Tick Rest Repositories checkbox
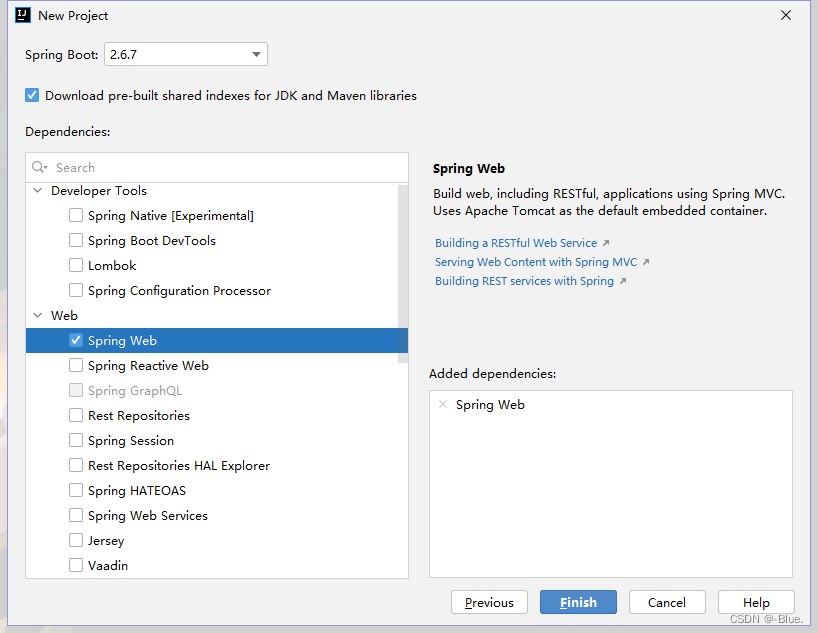Image resolution: width=818 pixels, height=633 pixels. click(x=76, y=415)
